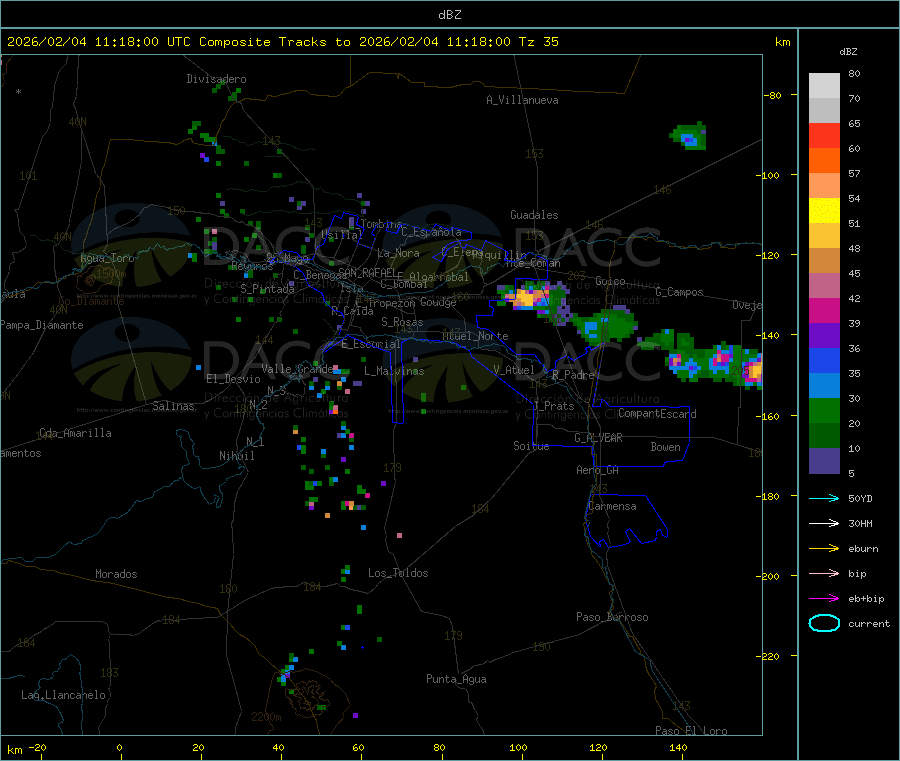Click the Carmensa map label
Screen dimensions: 900x761
pyautogui.click(x=612, y=506)
